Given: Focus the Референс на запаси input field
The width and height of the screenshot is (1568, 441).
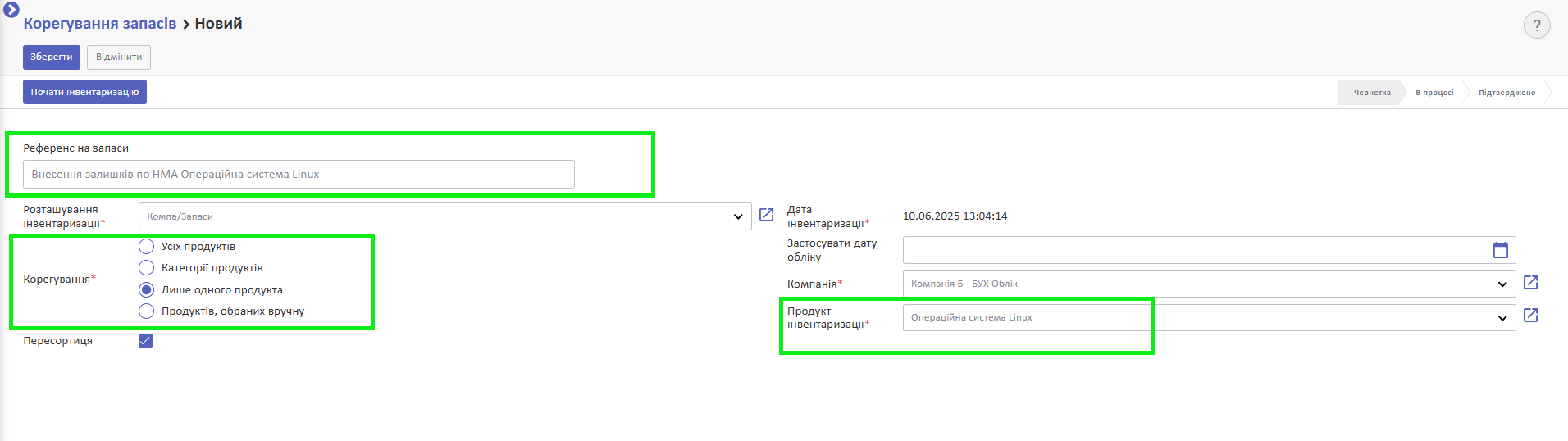Looking at the screenshot, I should pos(299,174).
